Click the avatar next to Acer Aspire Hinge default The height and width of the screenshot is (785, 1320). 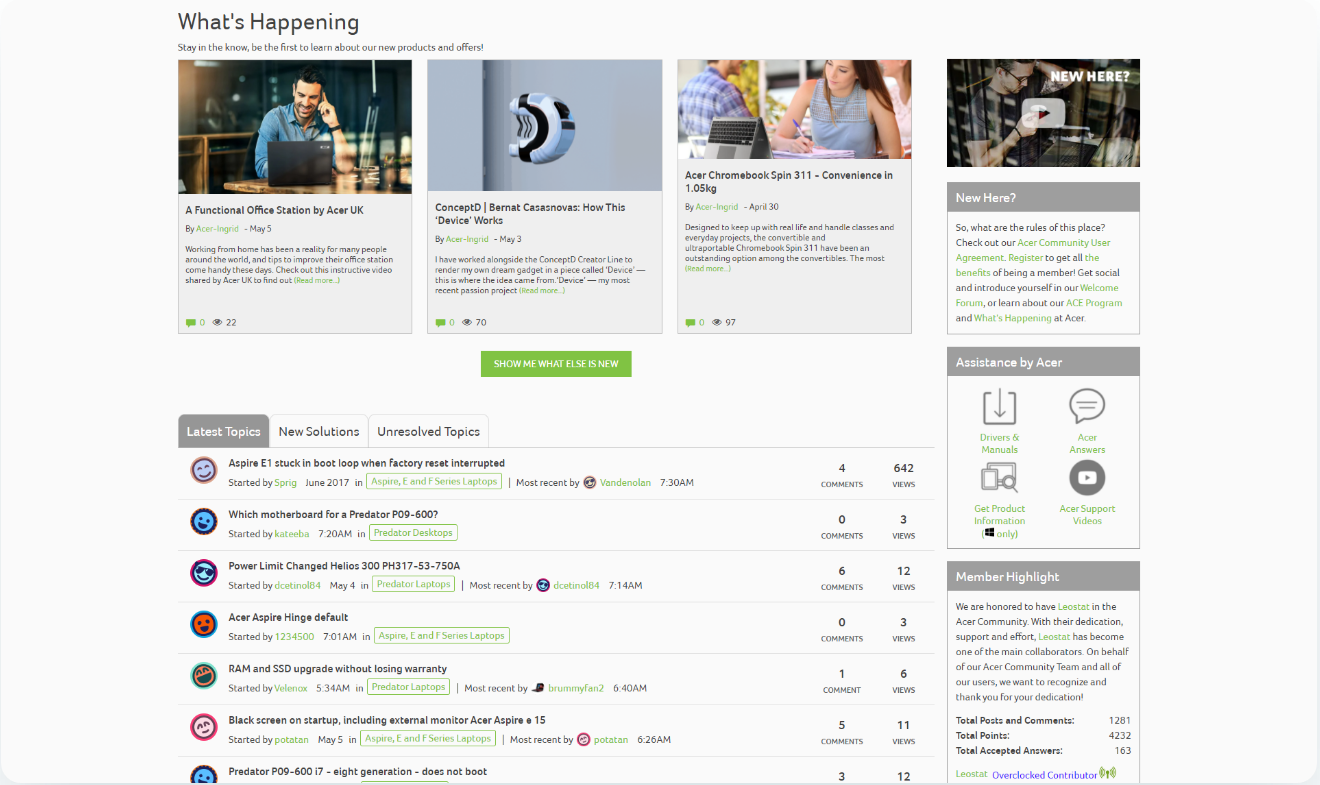coord(204,624)
